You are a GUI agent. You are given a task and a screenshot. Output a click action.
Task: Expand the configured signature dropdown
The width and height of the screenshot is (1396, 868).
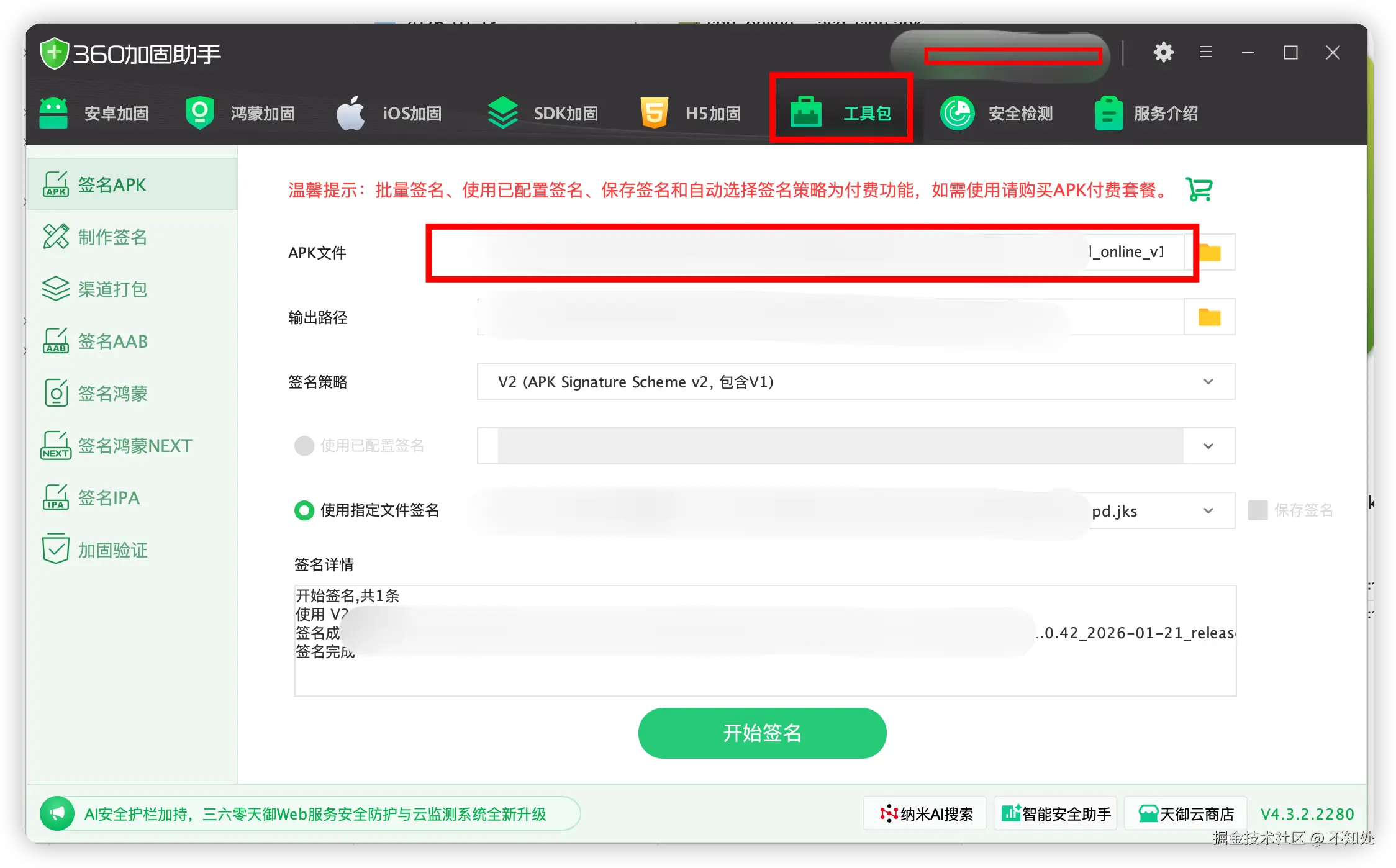click(1208, 446)
